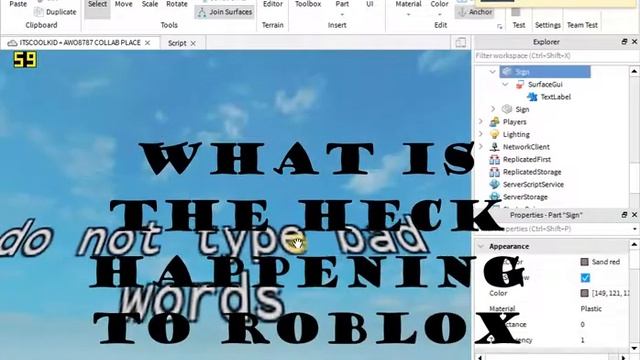Click the Properties scrollbar down arrow
Image resolution: width=640 pixels, height=360 pixels.
[634, 348]
